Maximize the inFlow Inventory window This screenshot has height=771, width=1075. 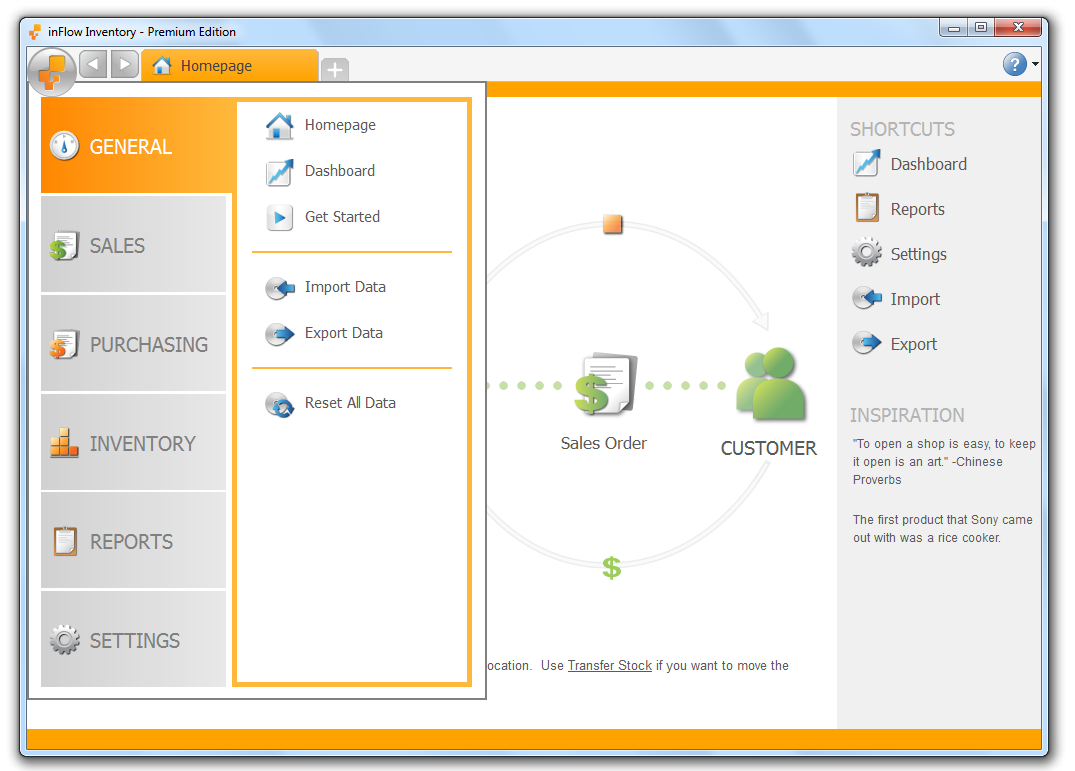tap(980, 28)
